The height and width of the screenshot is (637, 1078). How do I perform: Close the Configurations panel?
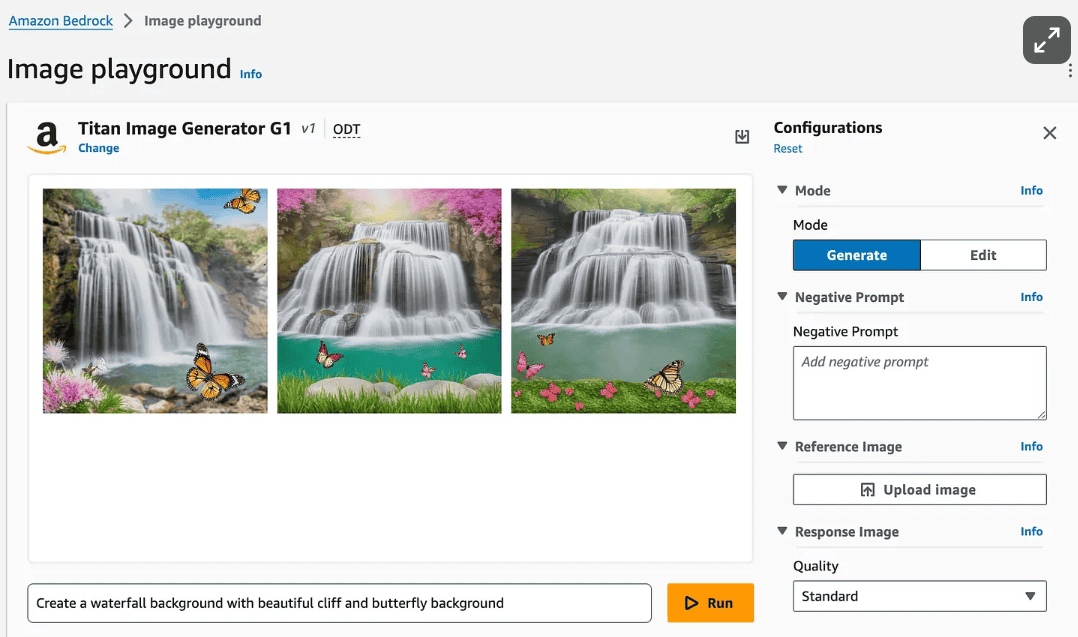pyautogui.click(x=1049, y=133)
